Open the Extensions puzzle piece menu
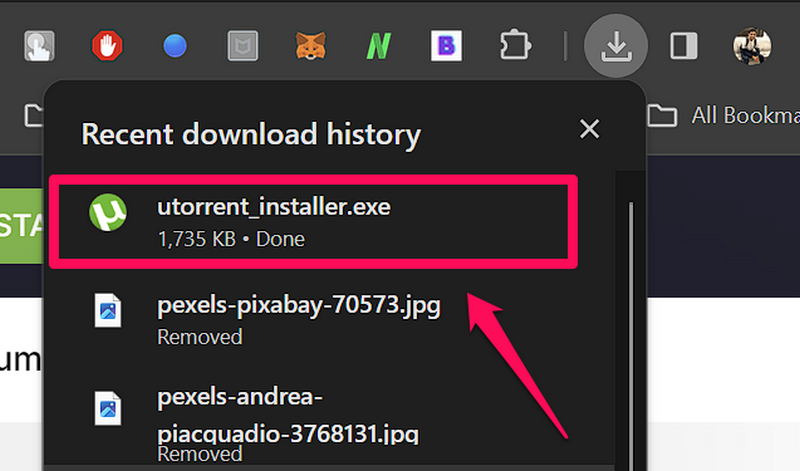 [x=514, y=46]
